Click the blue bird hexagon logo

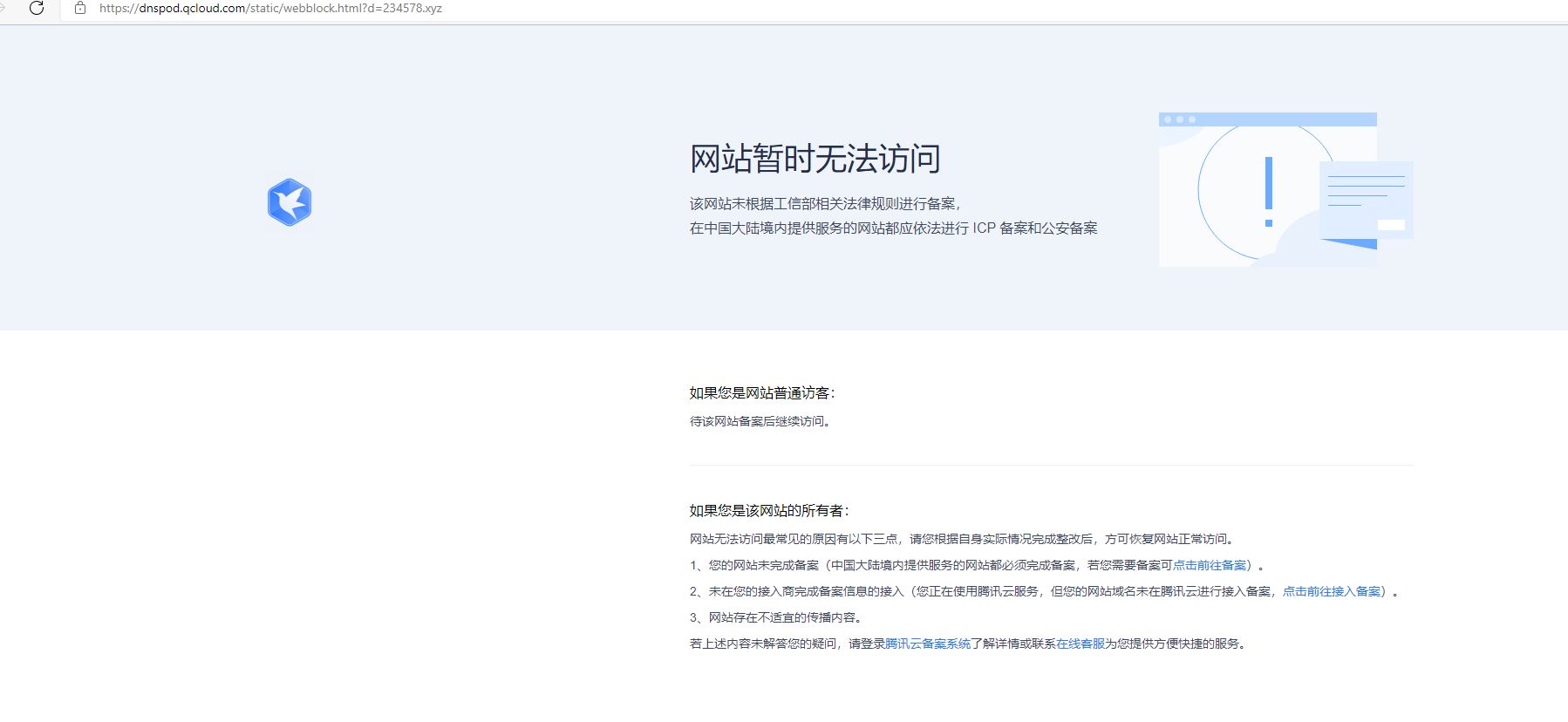coord(290,202)
